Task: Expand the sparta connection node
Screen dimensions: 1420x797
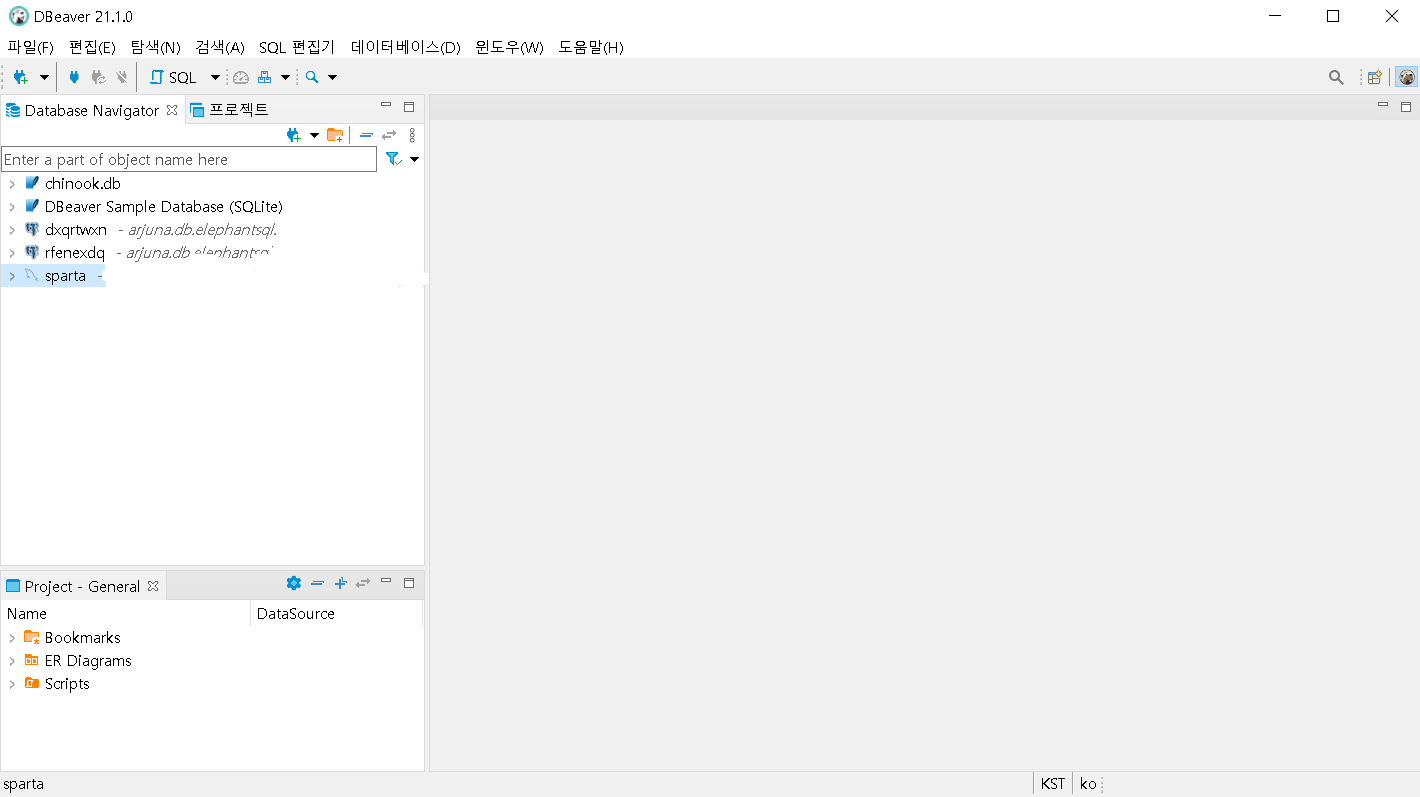Action: 12,276
